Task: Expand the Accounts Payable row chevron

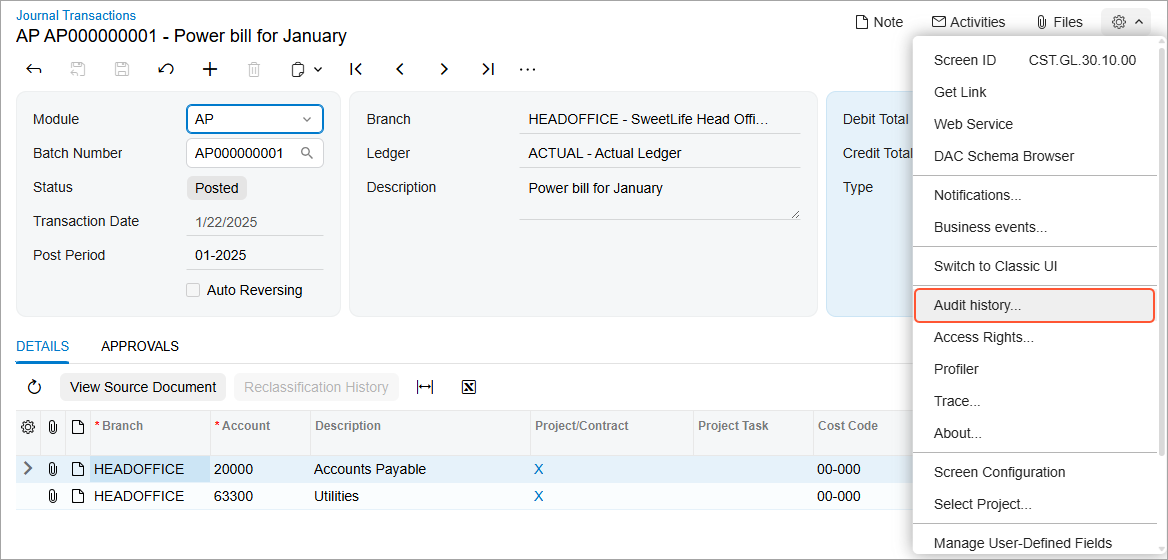Action: [x=28, y=468]
